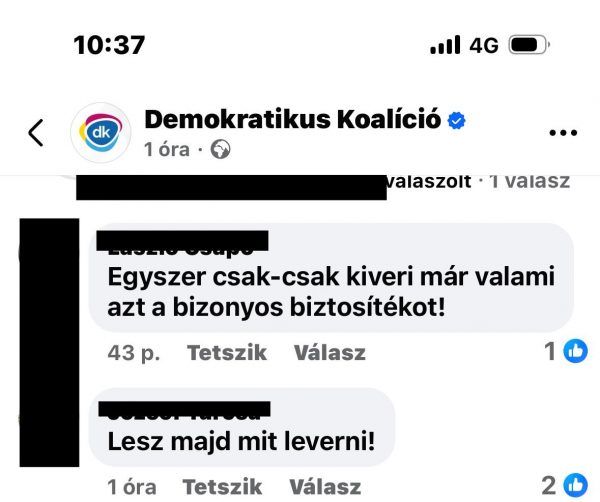Tap the '1 óra' post timestamp
600x502 pixels.
(166, 149)
